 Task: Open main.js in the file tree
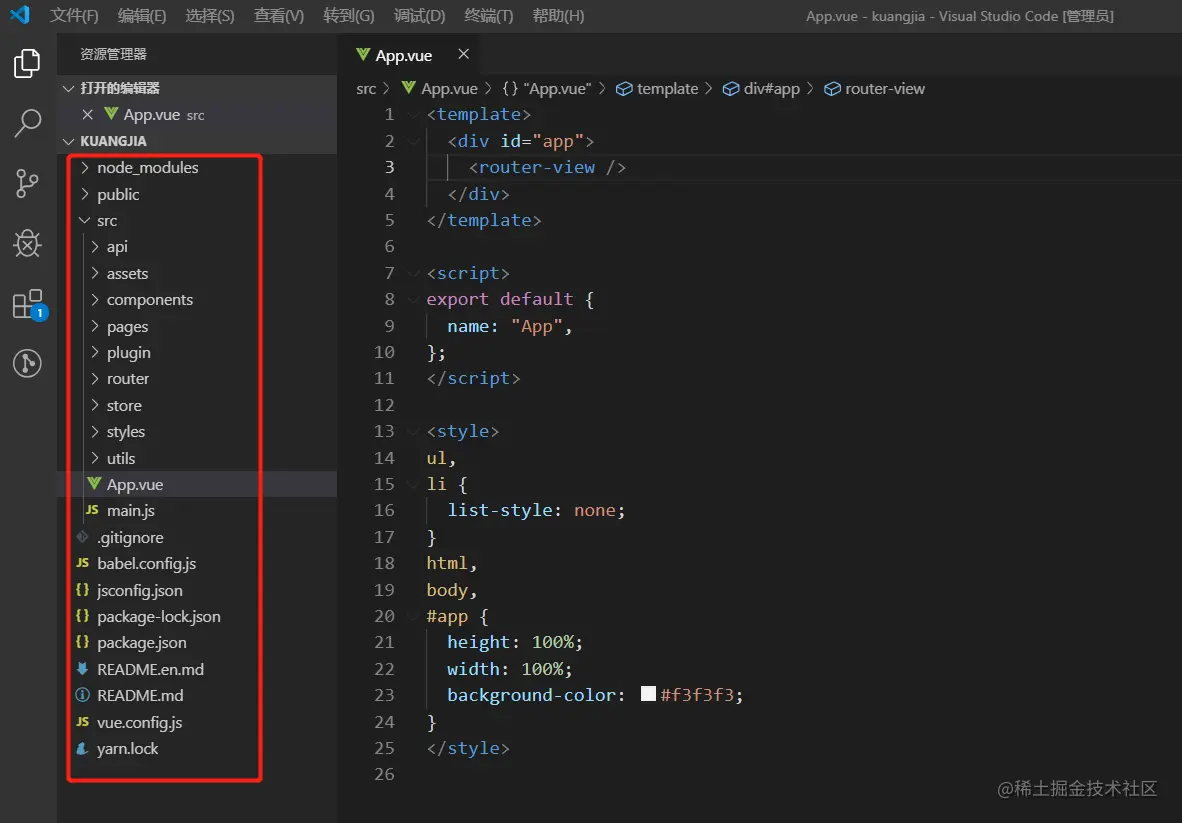197,510
